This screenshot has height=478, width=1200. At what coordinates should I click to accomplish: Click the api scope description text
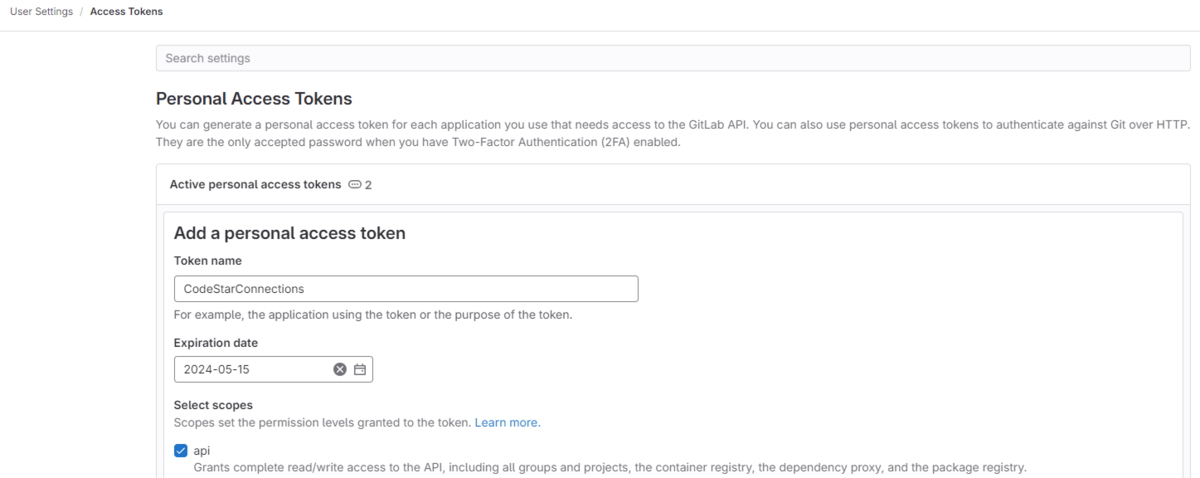pyautogui.click(x=610, y=467)
